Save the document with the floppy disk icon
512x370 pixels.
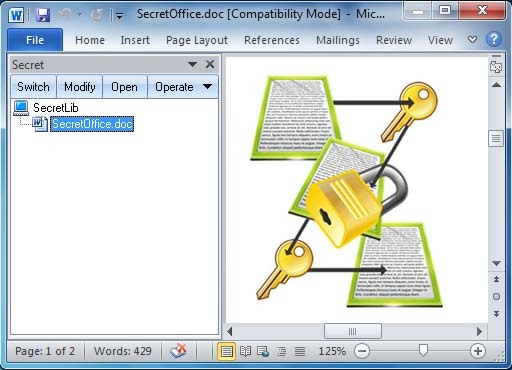coord(43,15)
